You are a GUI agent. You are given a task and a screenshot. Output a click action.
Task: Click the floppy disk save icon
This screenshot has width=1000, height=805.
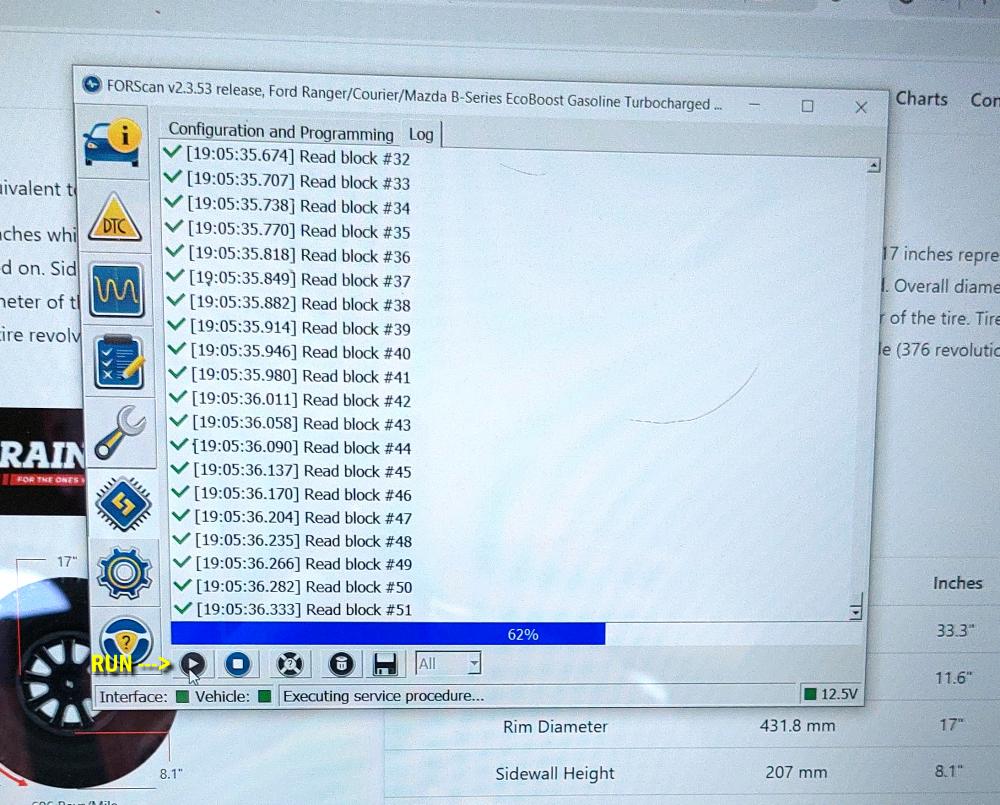pos(385,664)
